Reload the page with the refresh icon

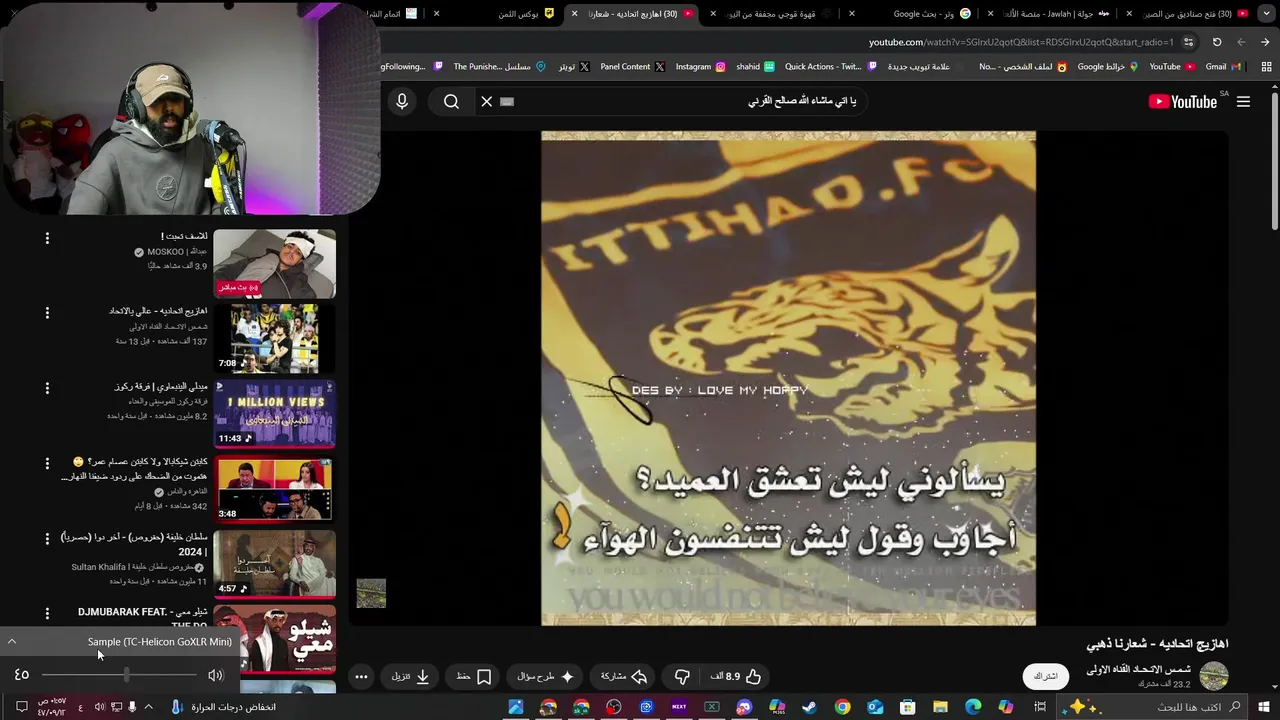1217,42
